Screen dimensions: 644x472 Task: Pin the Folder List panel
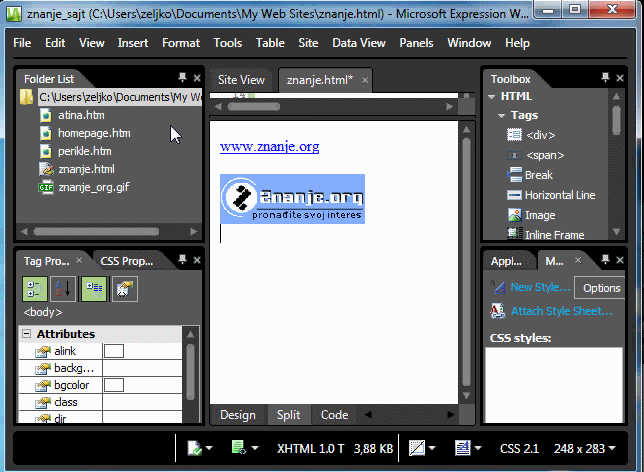pyautogui.click(x=182, y=78)
